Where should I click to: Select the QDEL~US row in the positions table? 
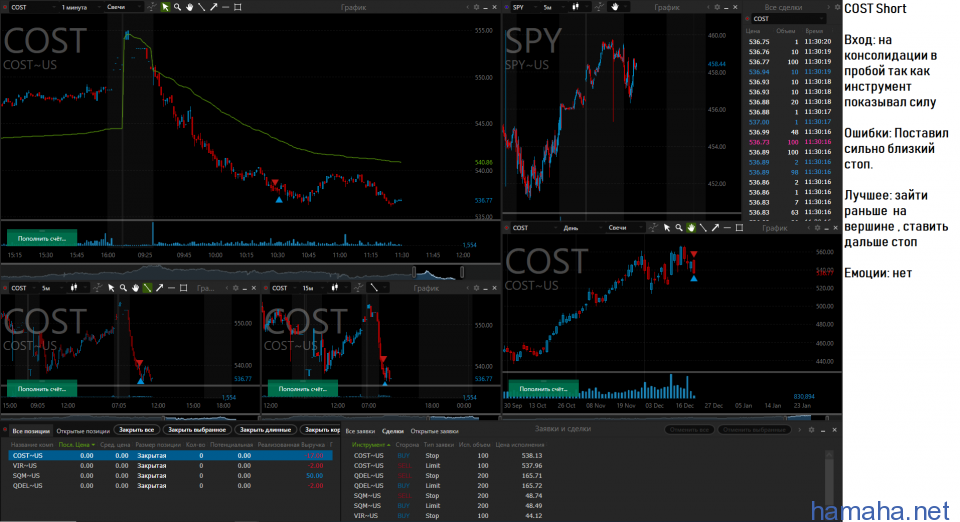click(170, 485)
